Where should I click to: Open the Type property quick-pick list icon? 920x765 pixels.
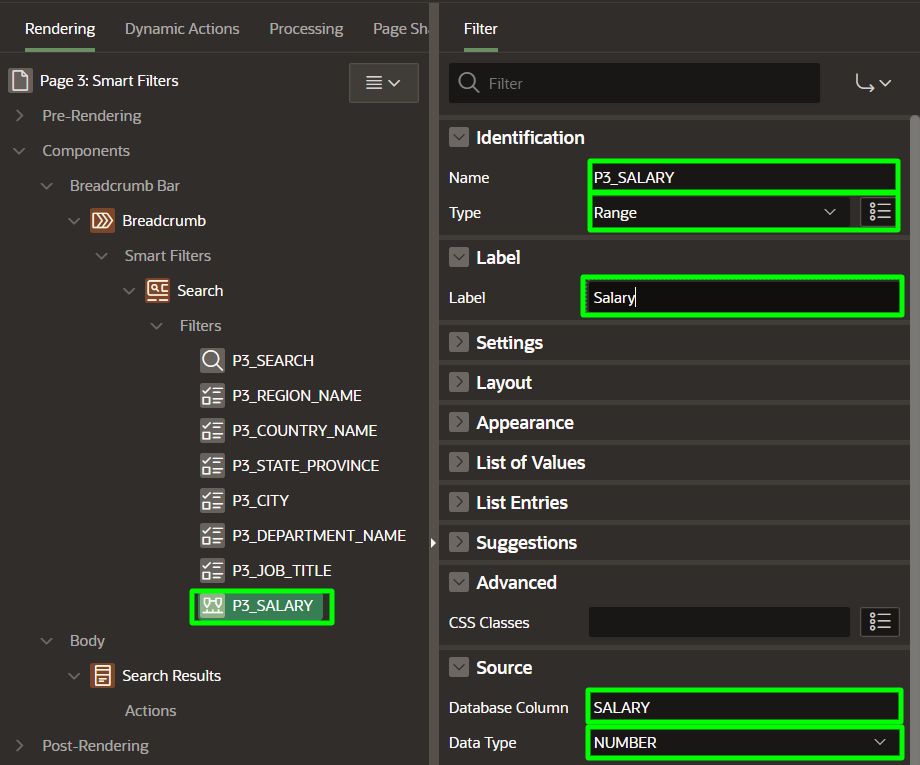coord(879,212)
